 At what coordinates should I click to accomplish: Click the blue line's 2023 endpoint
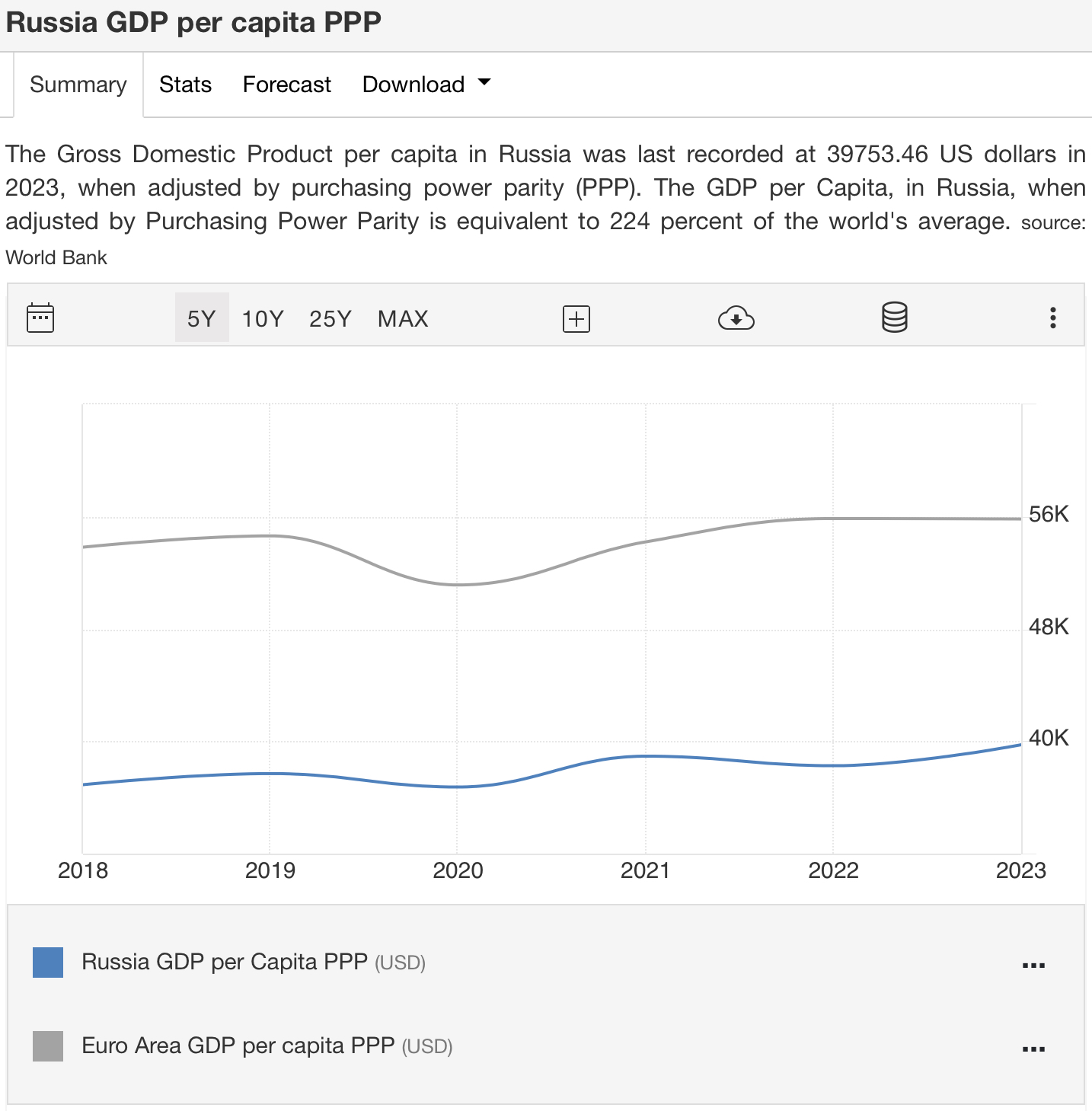pos(1020,745)
